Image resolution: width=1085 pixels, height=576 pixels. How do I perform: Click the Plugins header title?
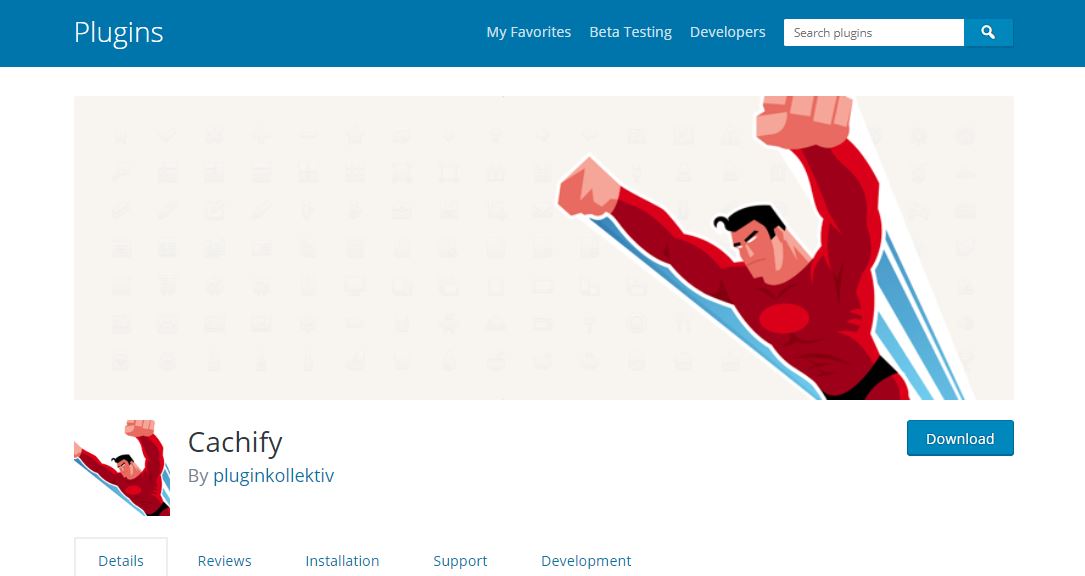click(x=118, y=33)
